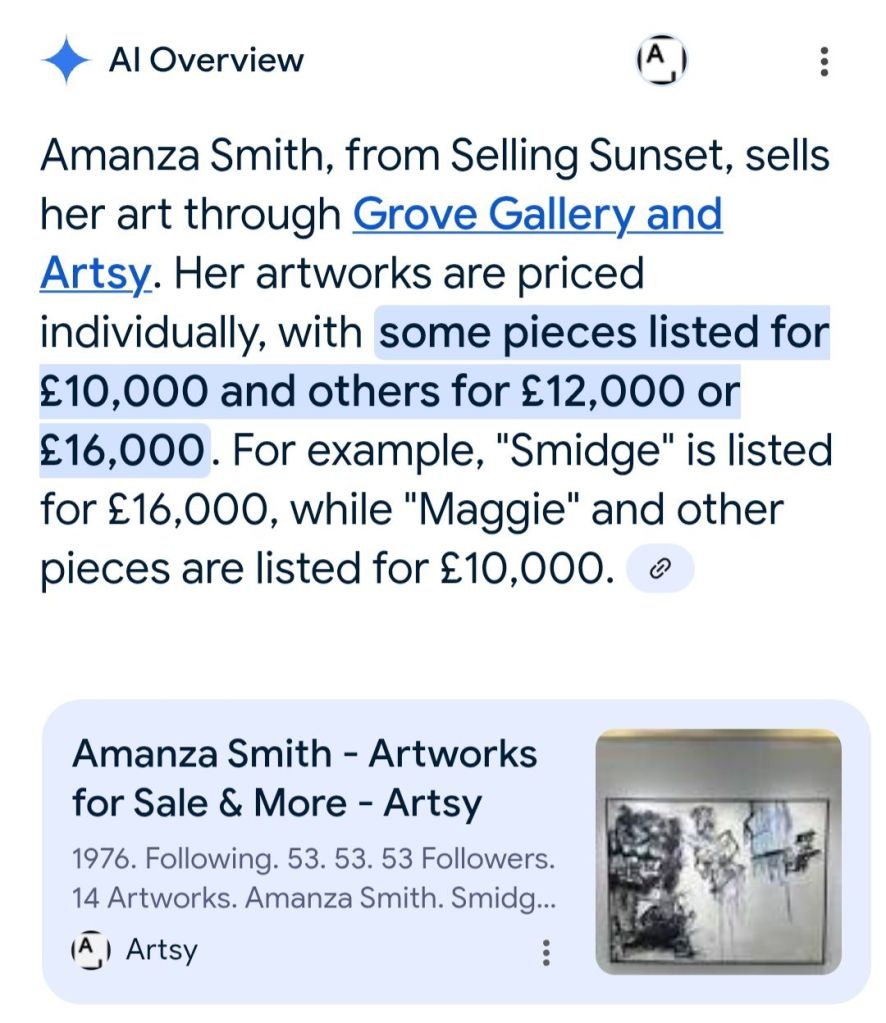
Task: Click the "AI Overview" heading text
Action: coord(206,61)
